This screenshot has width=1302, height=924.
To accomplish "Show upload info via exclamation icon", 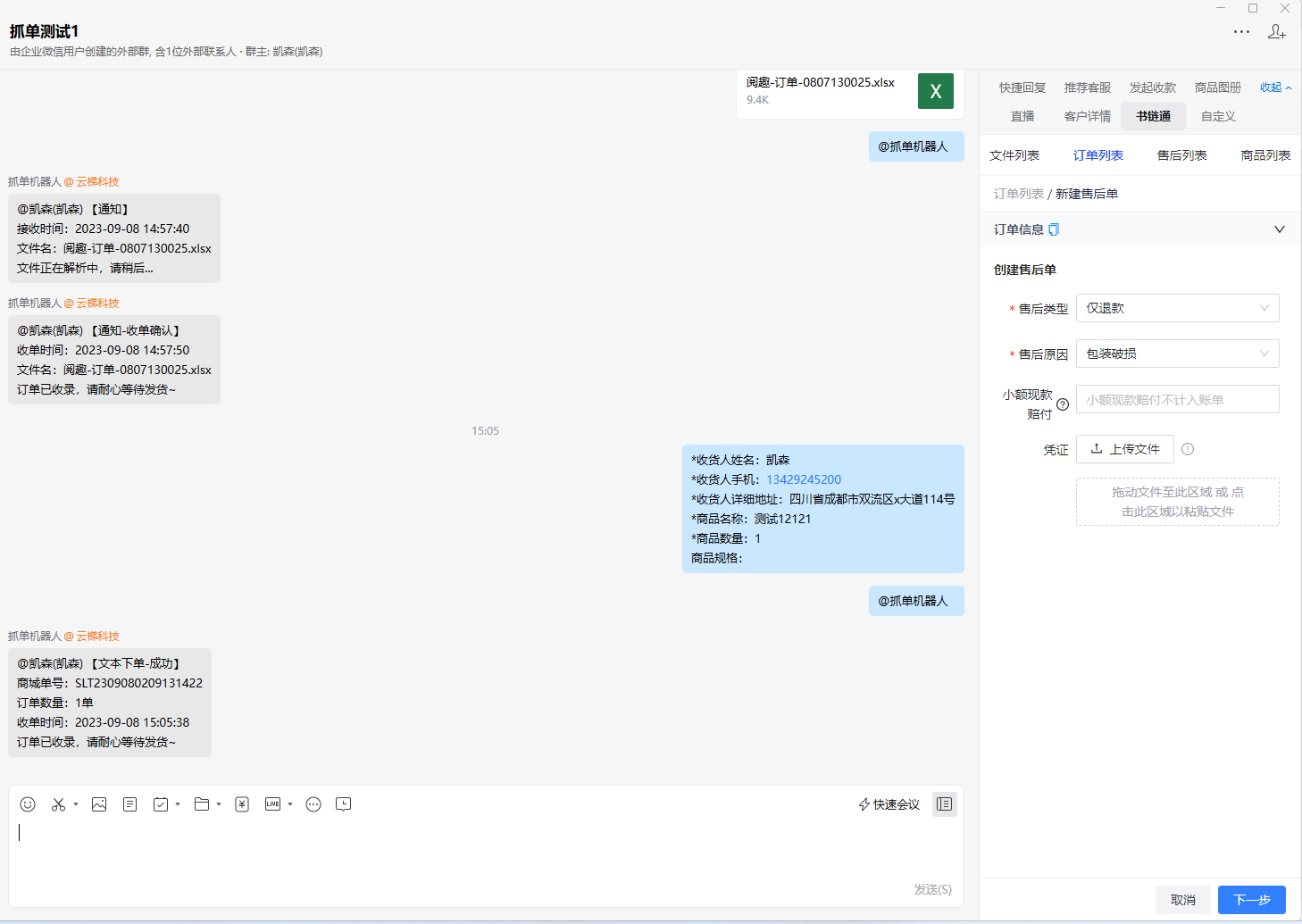I will pyautogui.click(x=1188, y=449).
